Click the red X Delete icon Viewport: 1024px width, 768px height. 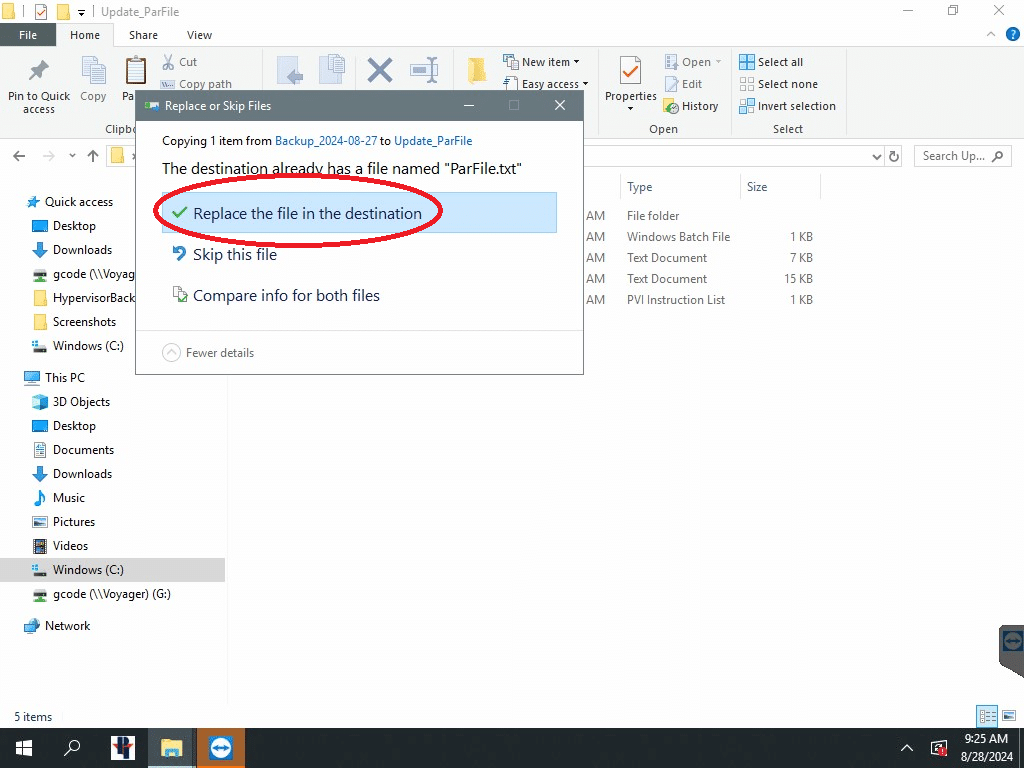coord(380,71)
